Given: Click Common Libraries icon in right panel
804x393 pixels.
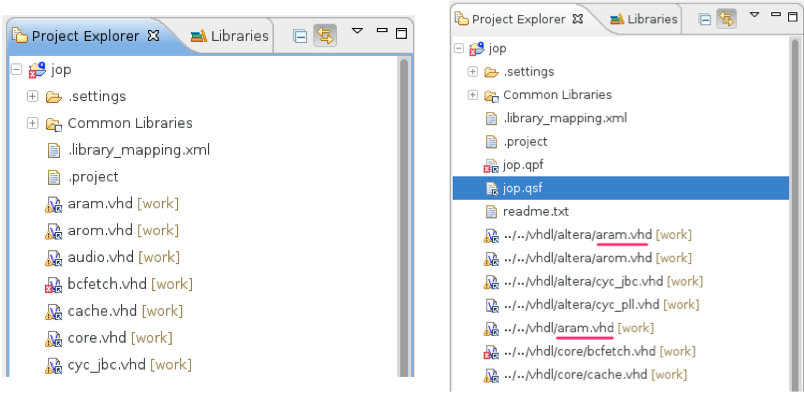Looking at the screenshot, I should [x=492, y=95].
